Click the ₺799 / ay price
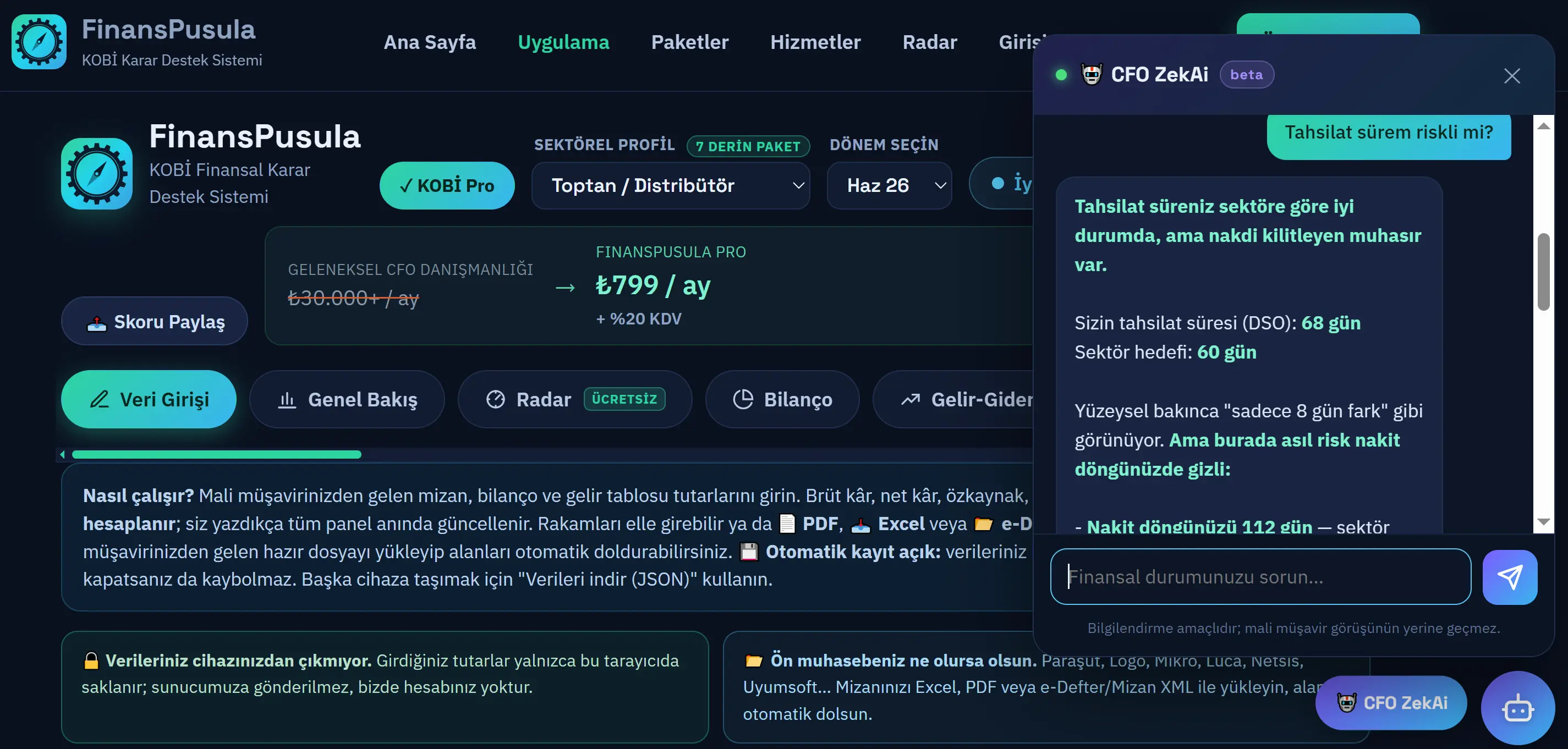This screenshot has height=749, width=1568. [x=653, y=285]
